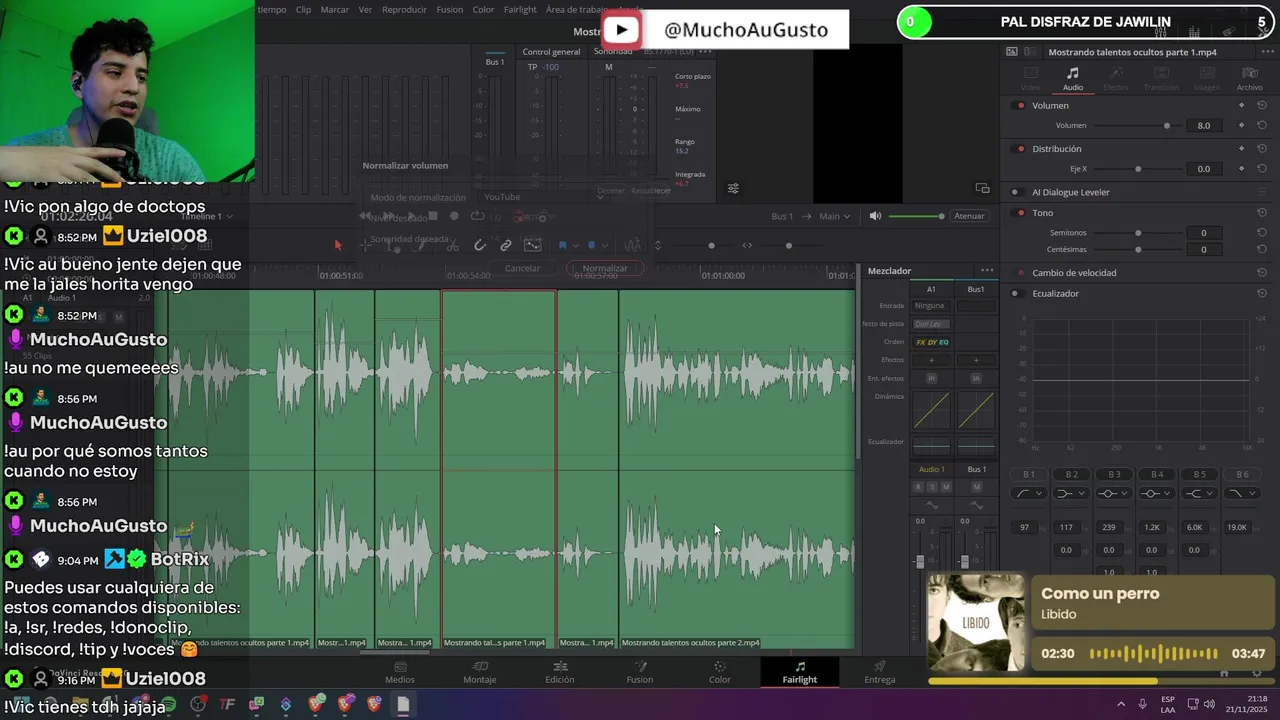Screen dimensions: 1280x720
Task: Click the meter settings sliders icon
Action: (733, 188)
